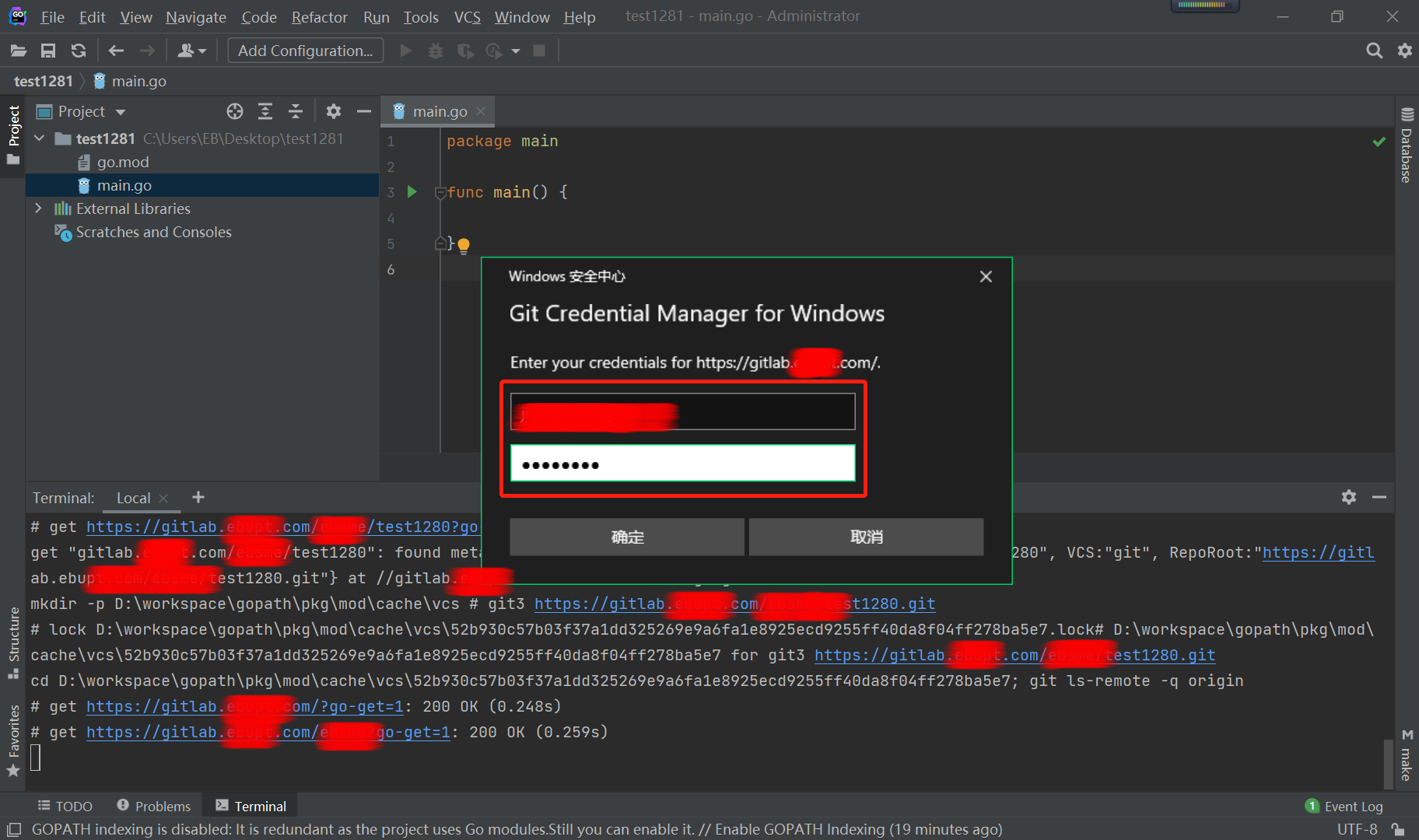Screen dimensions: 1419x840
Task: Click the Run with Coverage icon
Action: (x=465, y=51)
